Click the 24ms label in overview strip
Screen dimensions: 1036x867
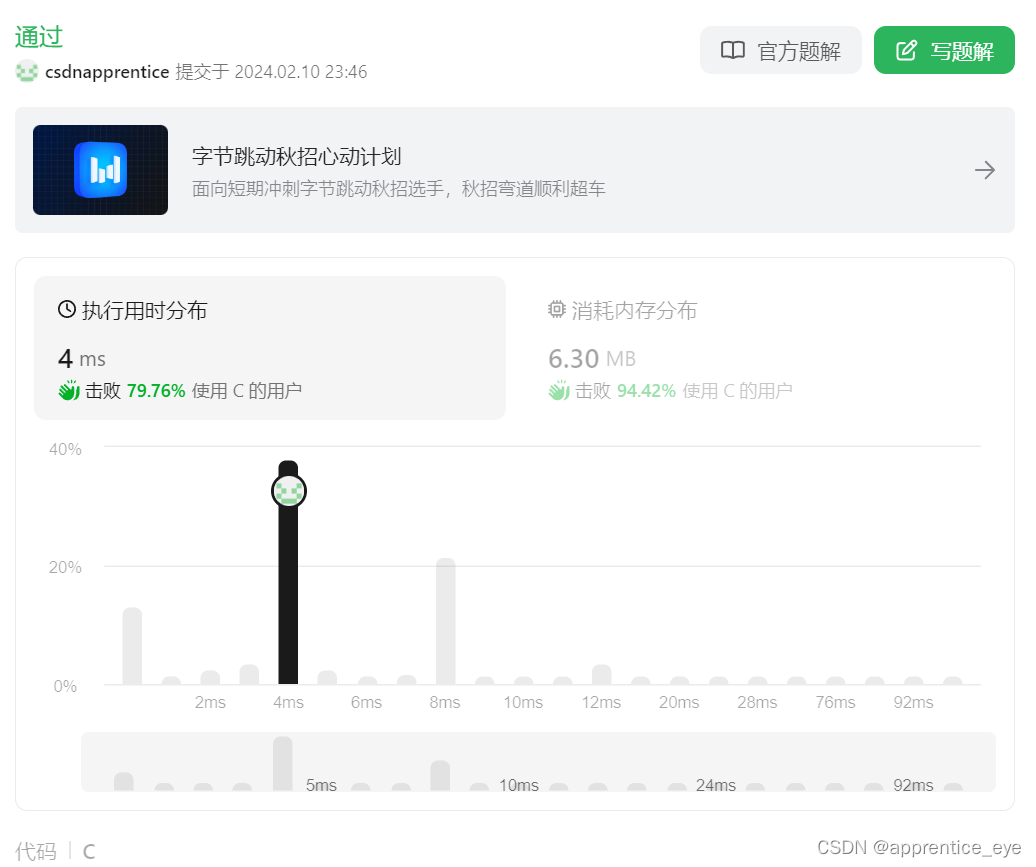tap(716, 785)
